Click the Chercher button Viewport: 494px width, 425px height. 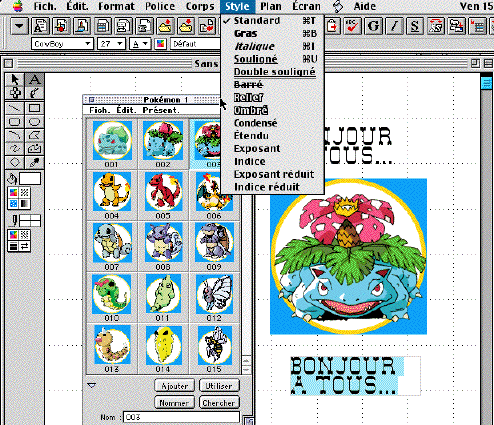219,403
